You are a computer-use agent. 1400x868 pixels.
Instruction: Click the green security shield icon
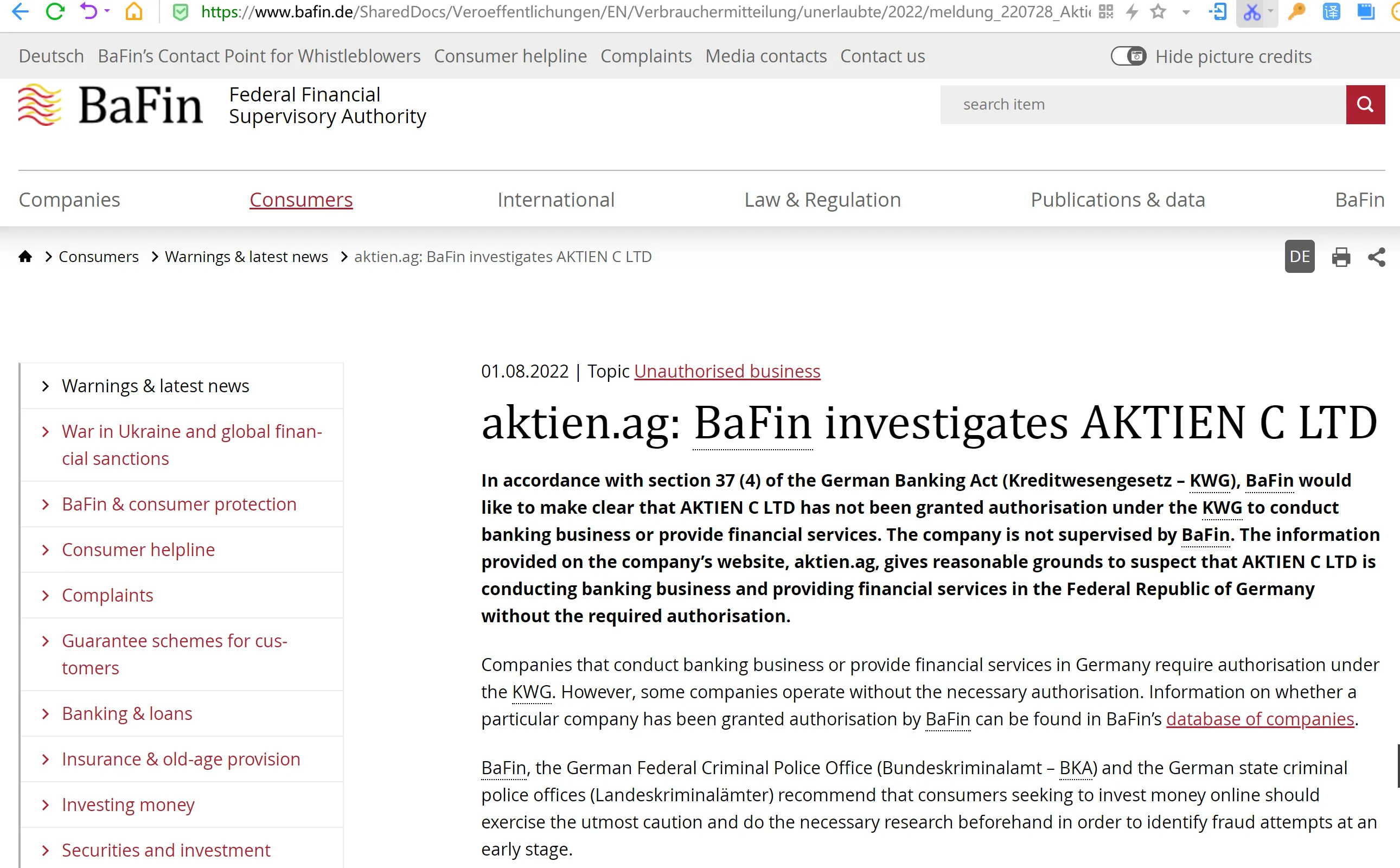(x=181, y=12)
